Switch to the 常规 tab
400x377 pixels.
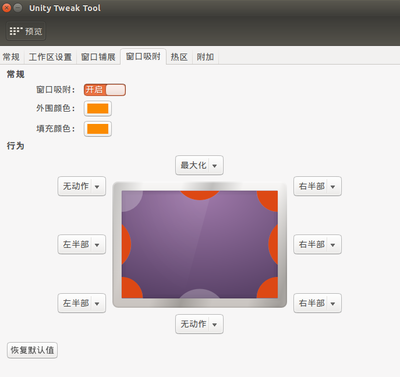[x=11, y=57]
